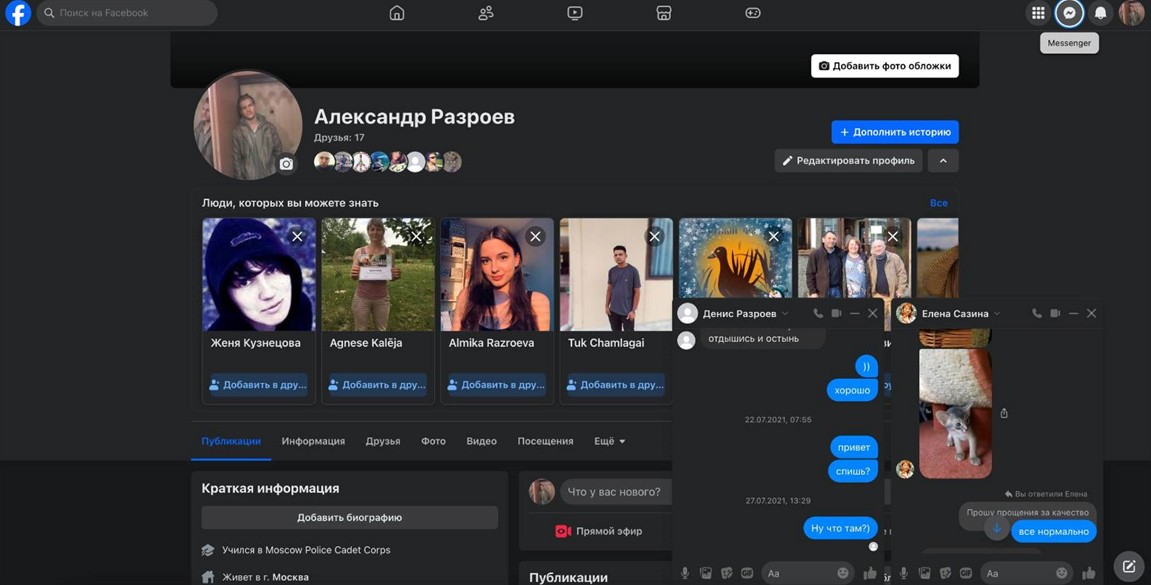Collapse suggestions with the chevron-up button
The width and height of the screenshot is (1151, 585).
click(943, 161)
